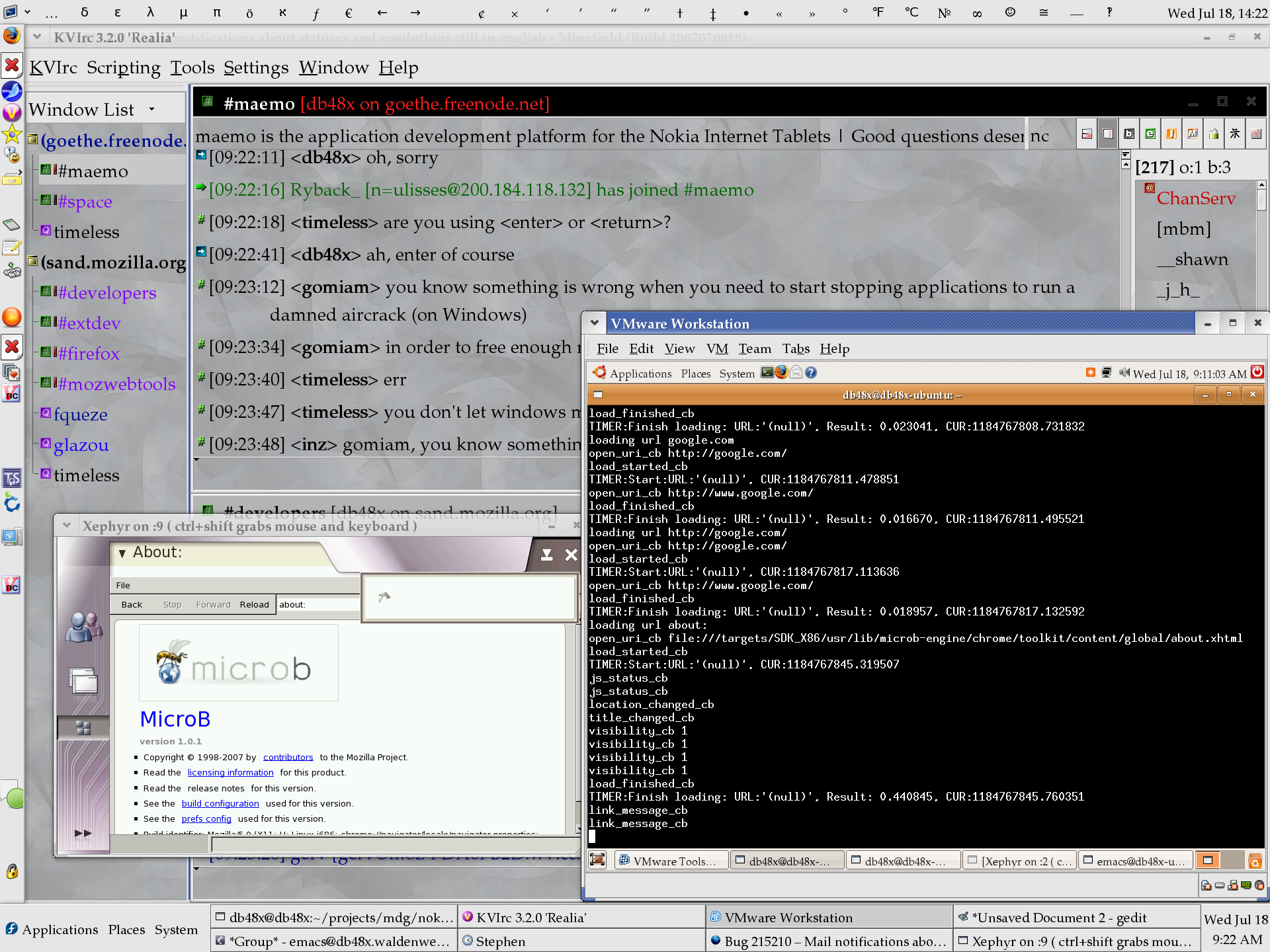The width and height of the screenshot is (1270, 952).
Task: Click the chat scrollbar up arrow in #maemo
Action: (1126, 164)
